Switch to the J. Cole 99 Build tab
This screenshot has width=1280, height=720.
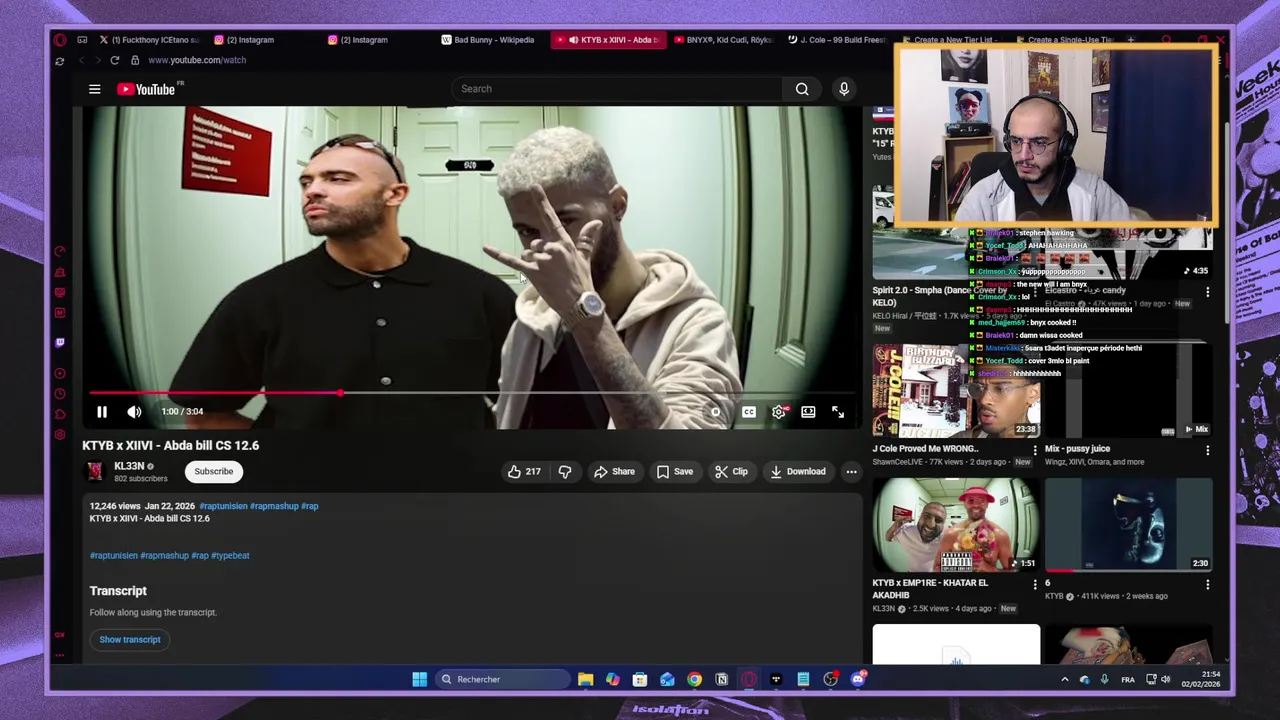point(836,40)
